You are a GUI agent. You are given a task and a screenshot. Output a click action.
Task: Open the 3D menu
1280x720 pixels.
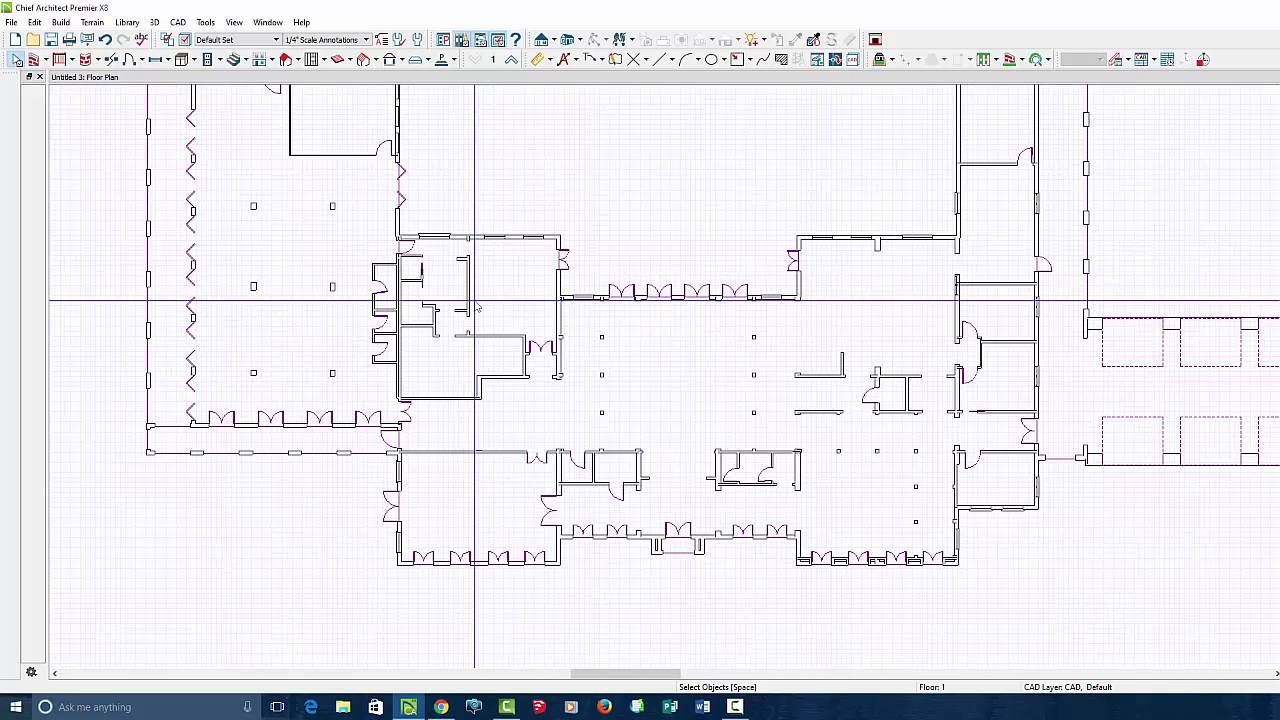pyautogui.click(x=154, y=22)
